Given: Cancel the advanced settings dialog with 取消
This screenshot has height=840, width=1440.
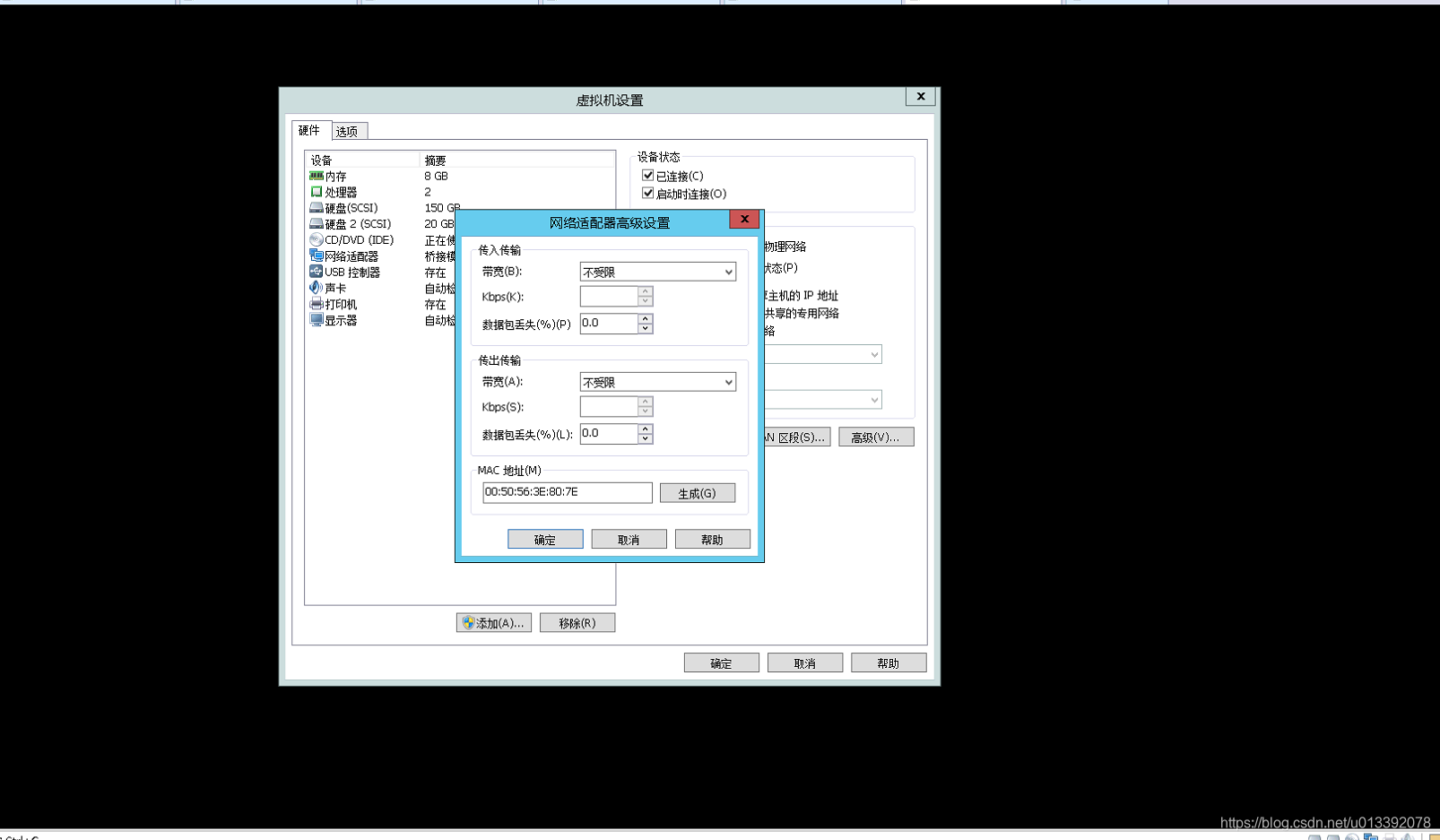Looking at the screenshot, I should 629,539.
